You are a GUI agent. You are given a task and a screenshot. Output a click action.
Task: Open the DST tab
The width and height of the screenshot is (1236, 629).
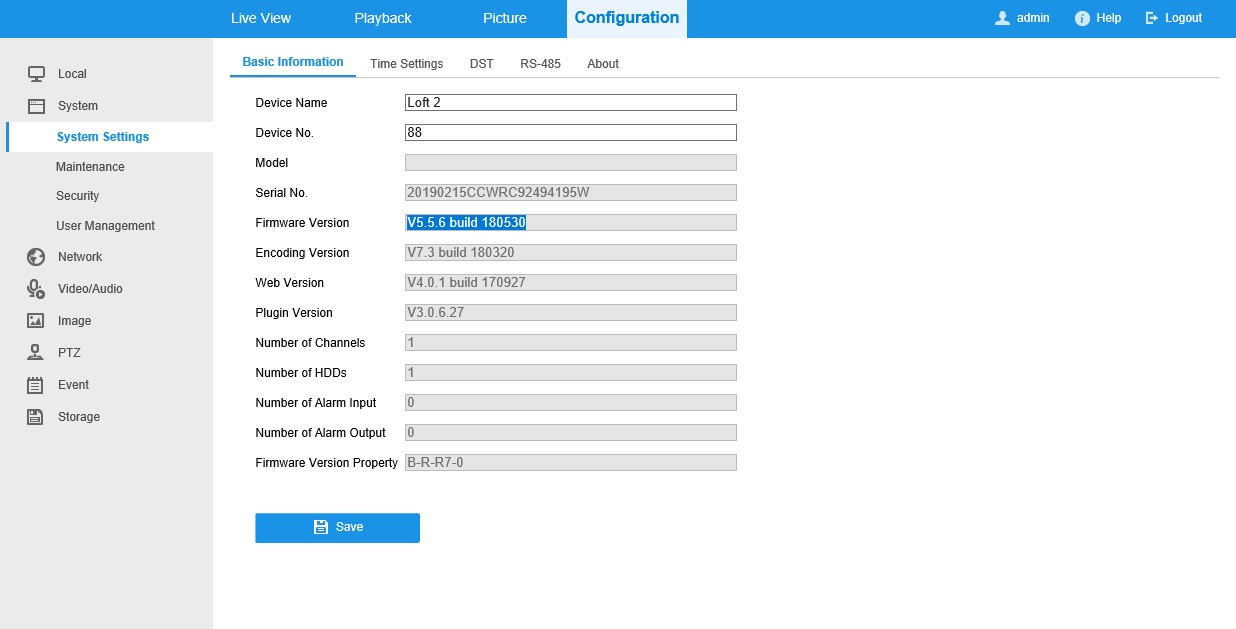tap(481, 64)
